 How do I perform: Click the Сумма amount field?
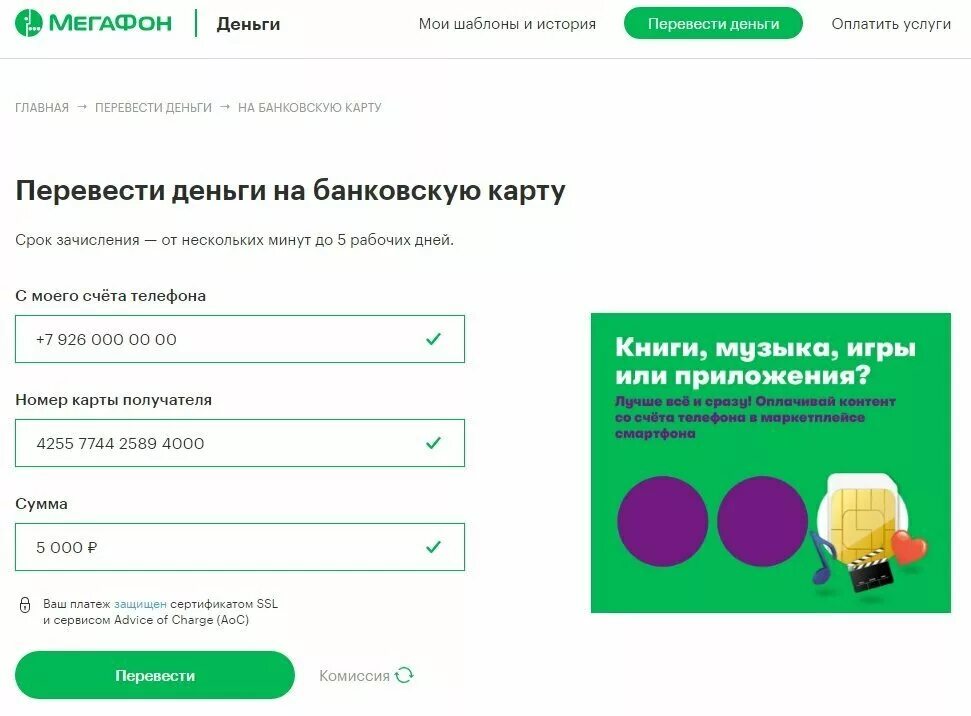[240, 547]
